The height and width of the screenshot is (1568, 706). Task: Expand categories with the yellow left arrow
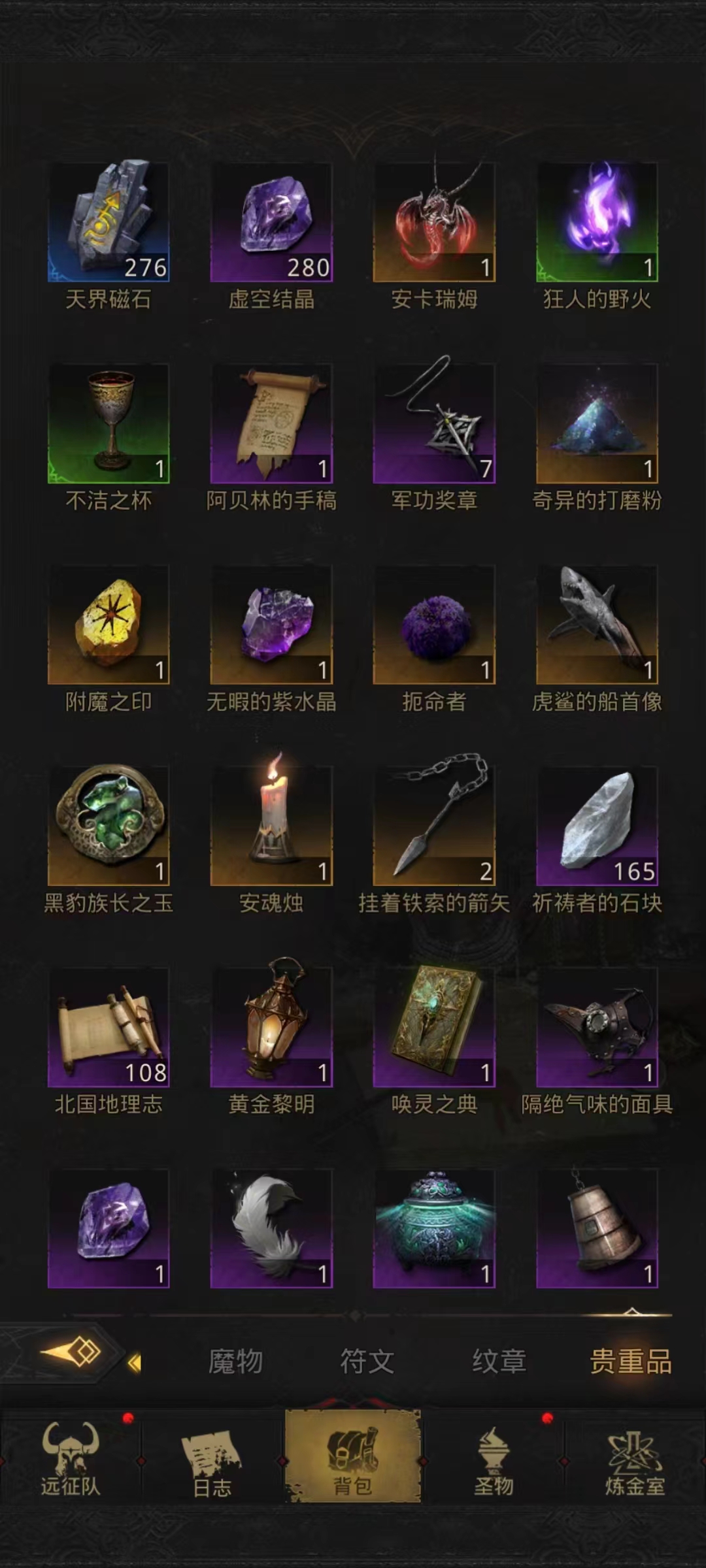coord(135,1363)
